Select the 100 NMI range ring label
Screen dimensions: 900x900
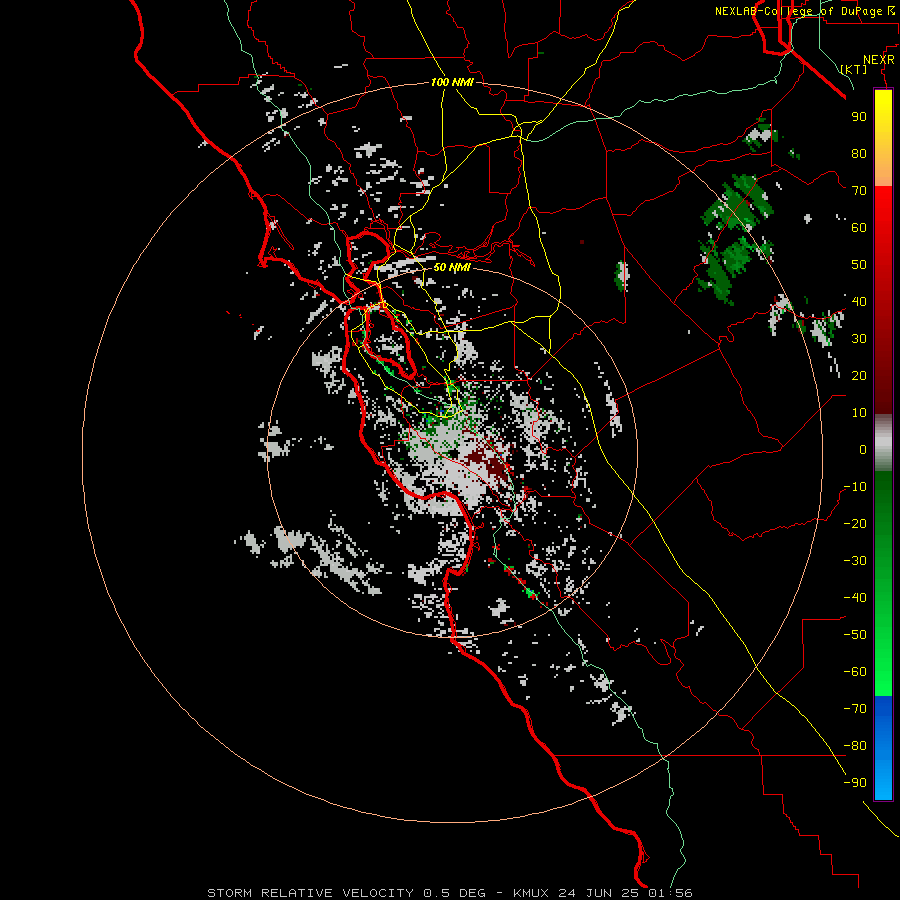click(452, 82)
